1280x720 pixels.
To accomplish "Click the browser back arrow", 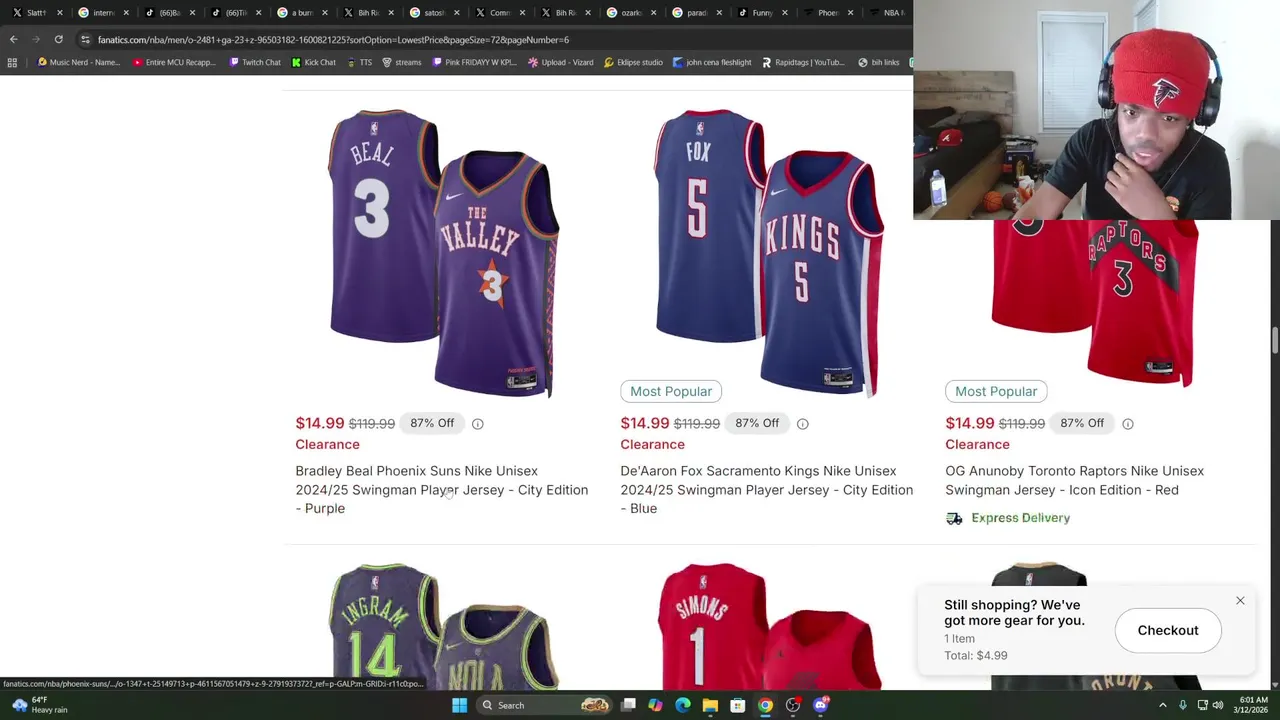I will tap(13, 39).
